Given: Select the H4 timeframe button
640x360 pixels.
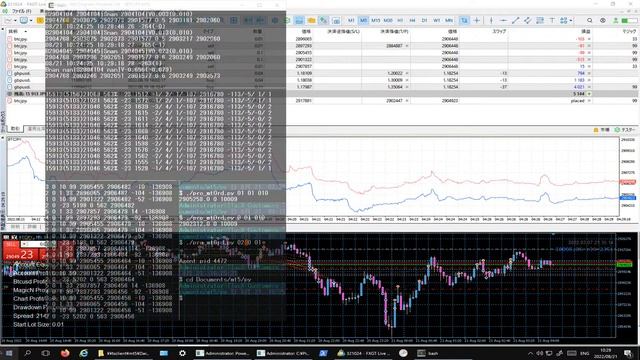Looking at the screenshot, I should point(412,20).
